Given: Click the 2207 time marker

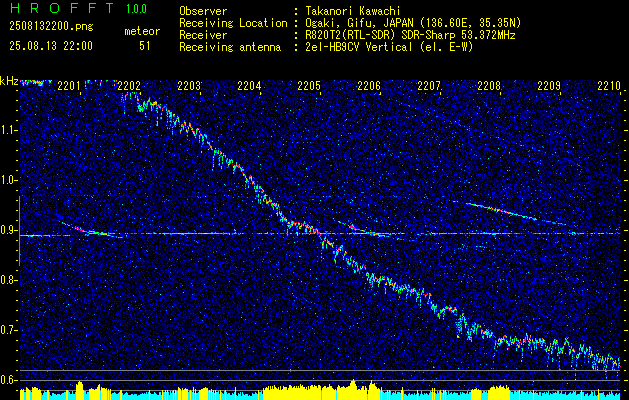Looking at the screenshot, I should point(429,85).
